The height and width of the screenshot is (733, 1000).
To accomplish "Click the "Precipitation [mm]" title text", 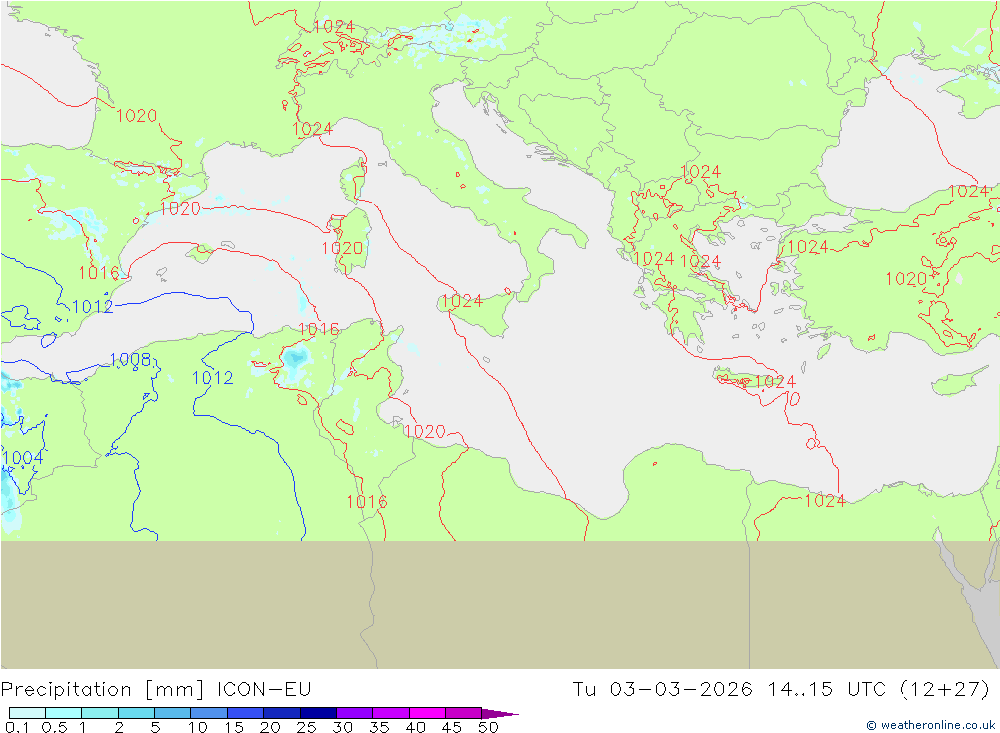I will tap(103, 690).
